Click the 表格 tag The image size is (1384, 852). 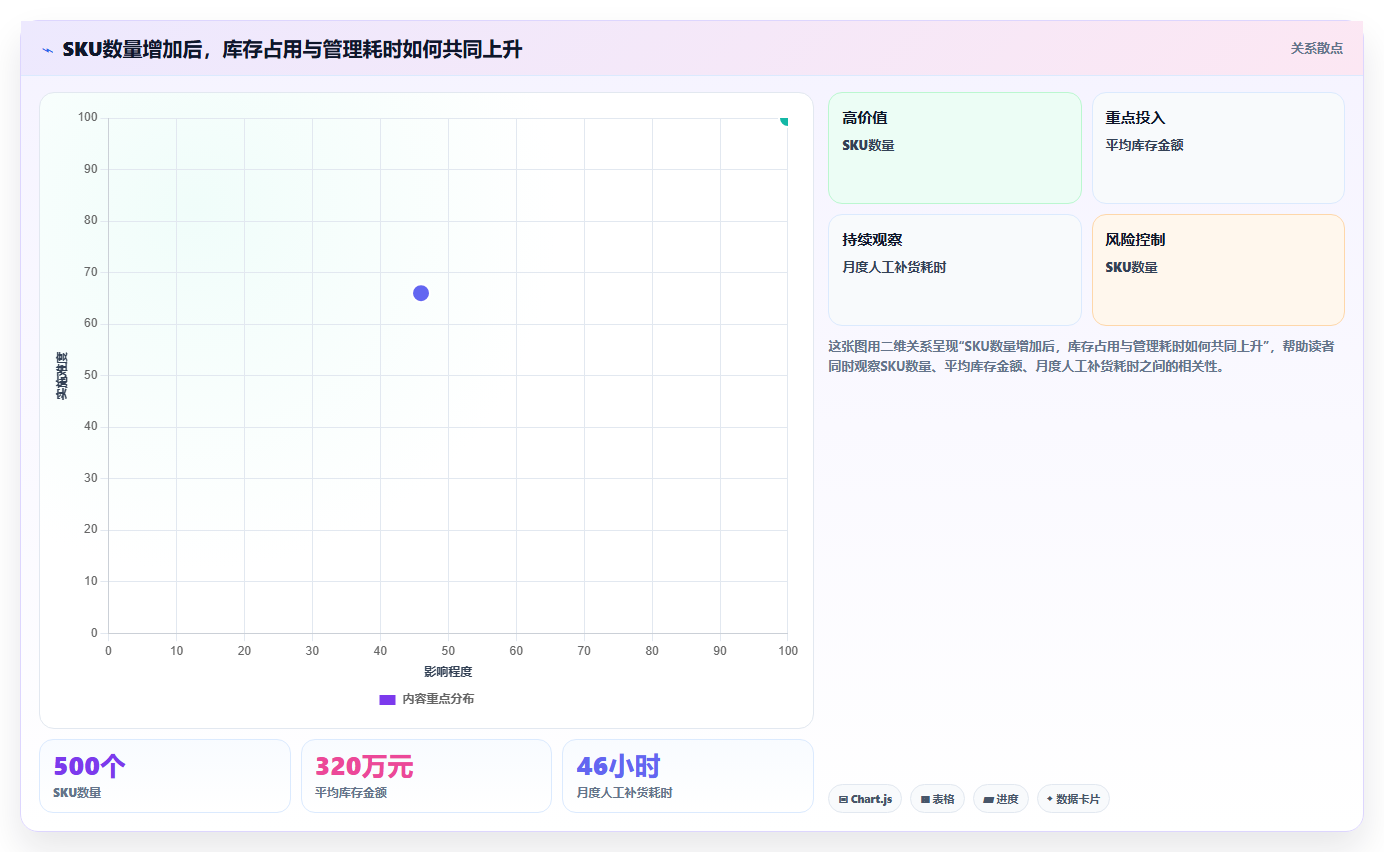click(937, 799)
